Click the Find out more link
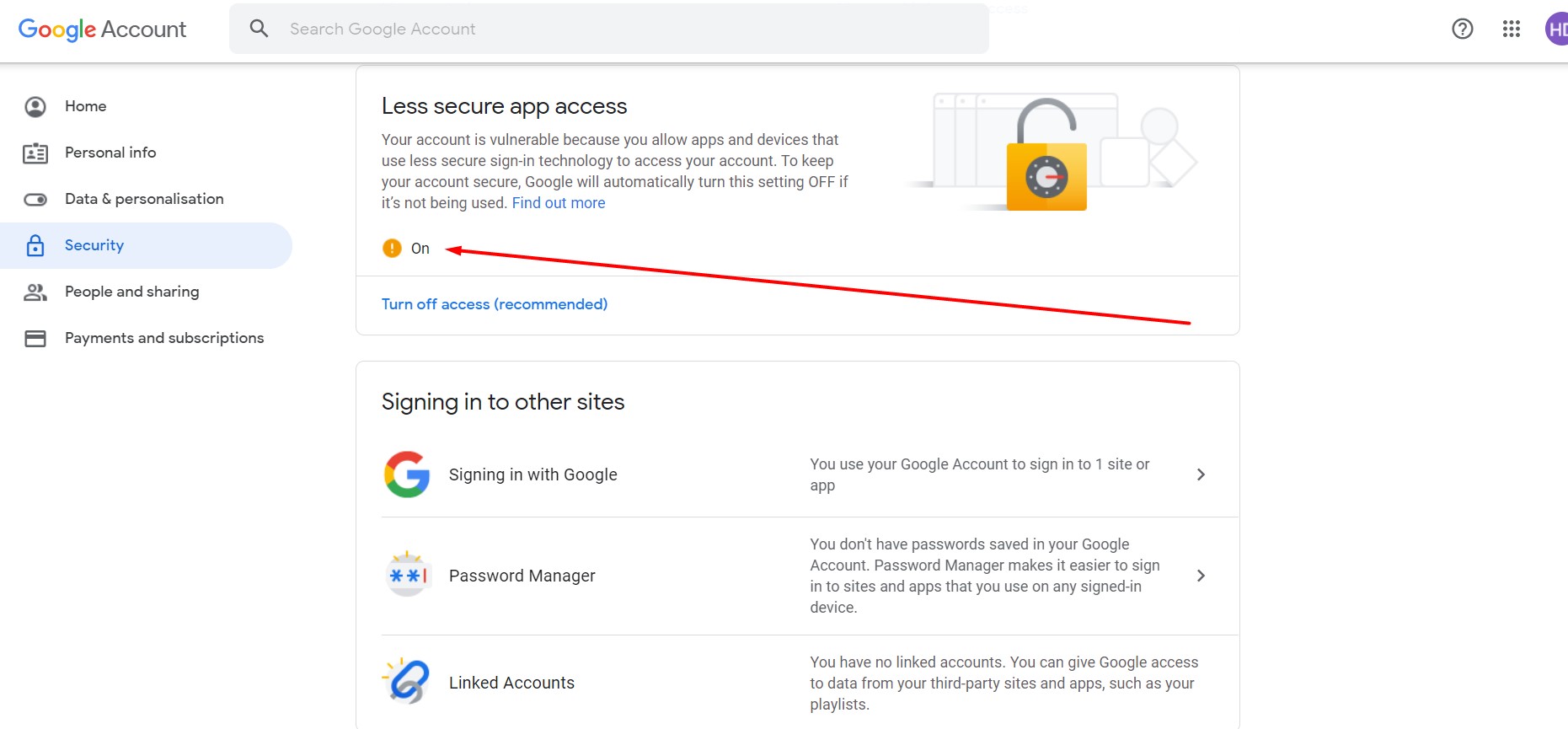 (559, 203)
